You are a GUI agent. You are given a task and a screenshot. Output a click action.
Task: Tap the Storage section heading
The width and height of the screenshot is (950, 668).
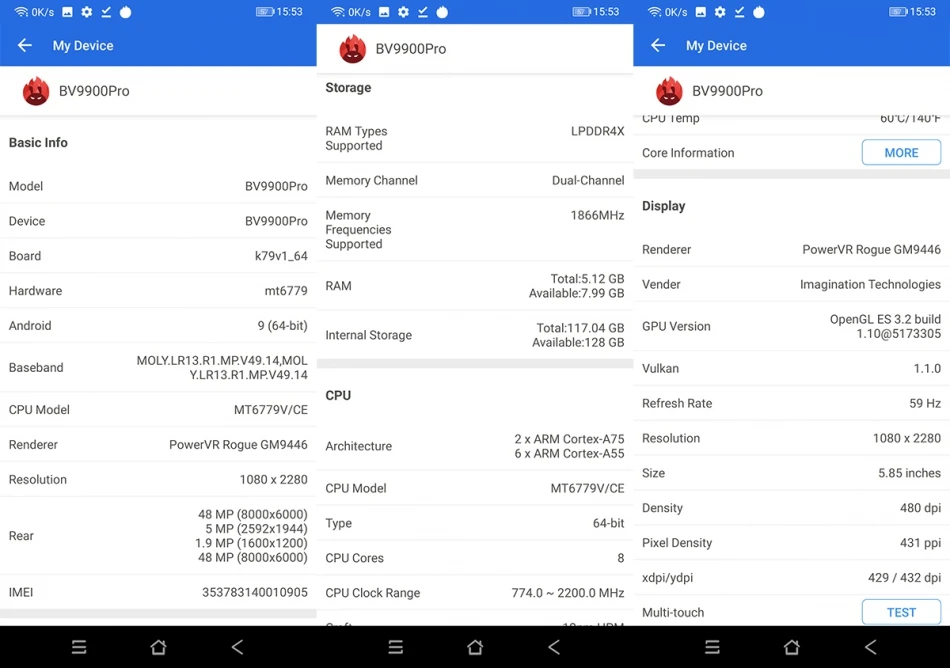point(348,88)
